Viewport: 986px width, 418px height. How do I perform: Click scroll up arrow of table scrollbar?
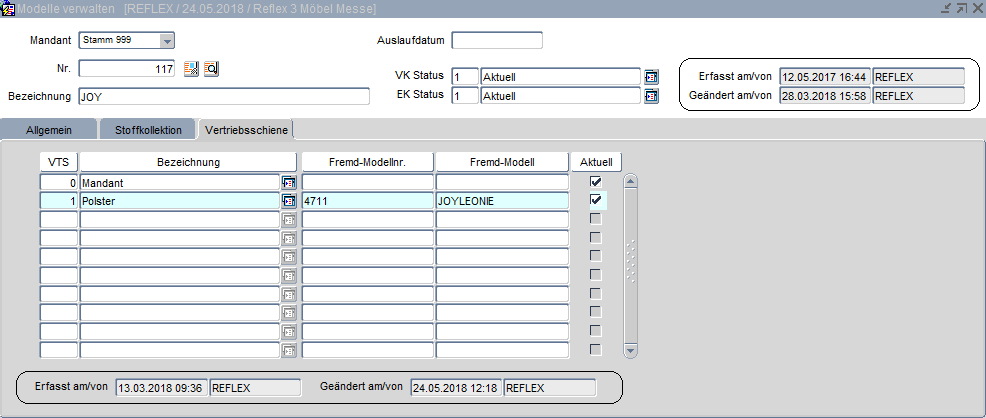tap(630, 182)
